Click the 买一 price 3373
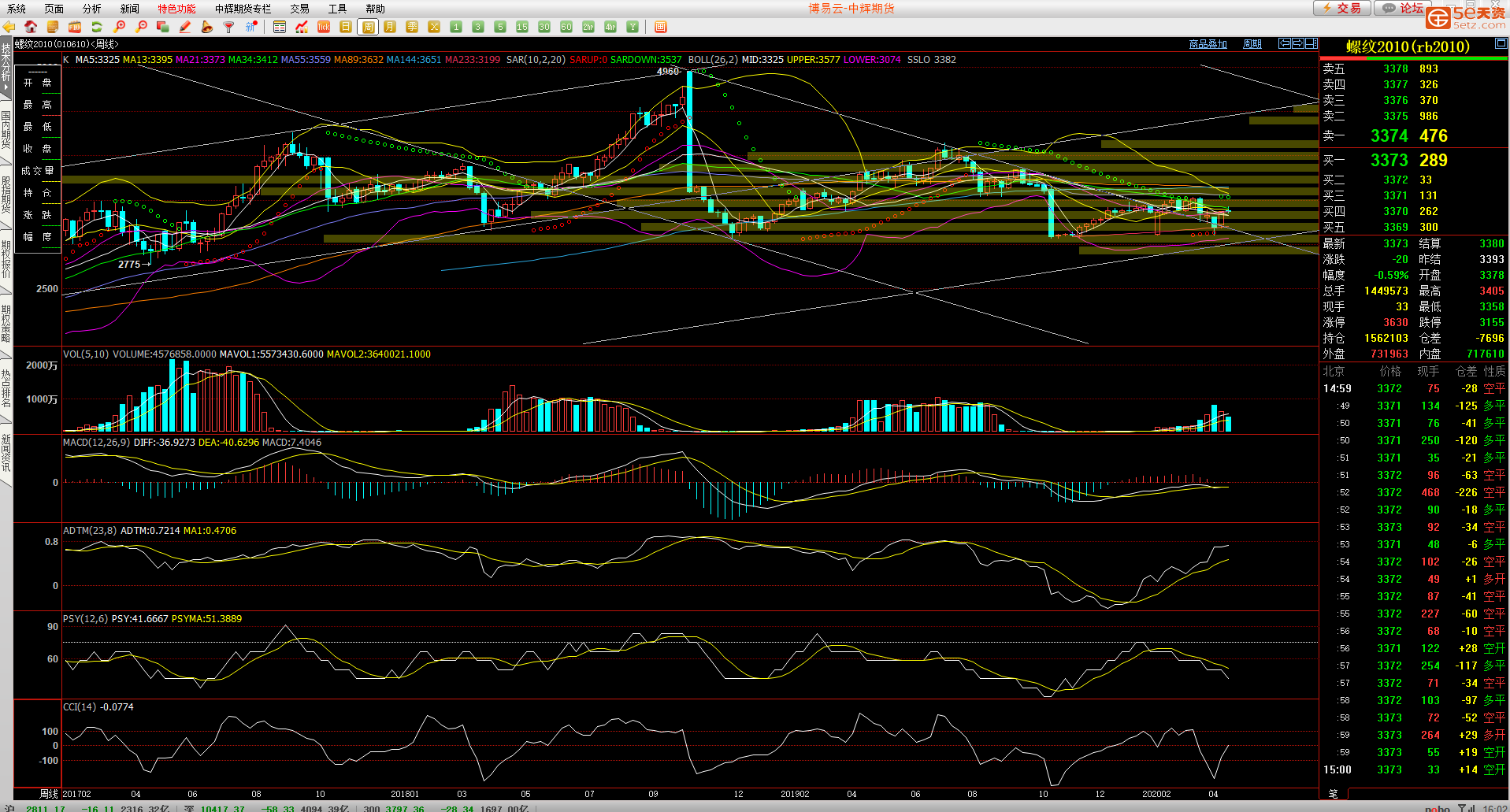Image resolution: width=1510 pixels, height=812 pixels. (1389, 160)
